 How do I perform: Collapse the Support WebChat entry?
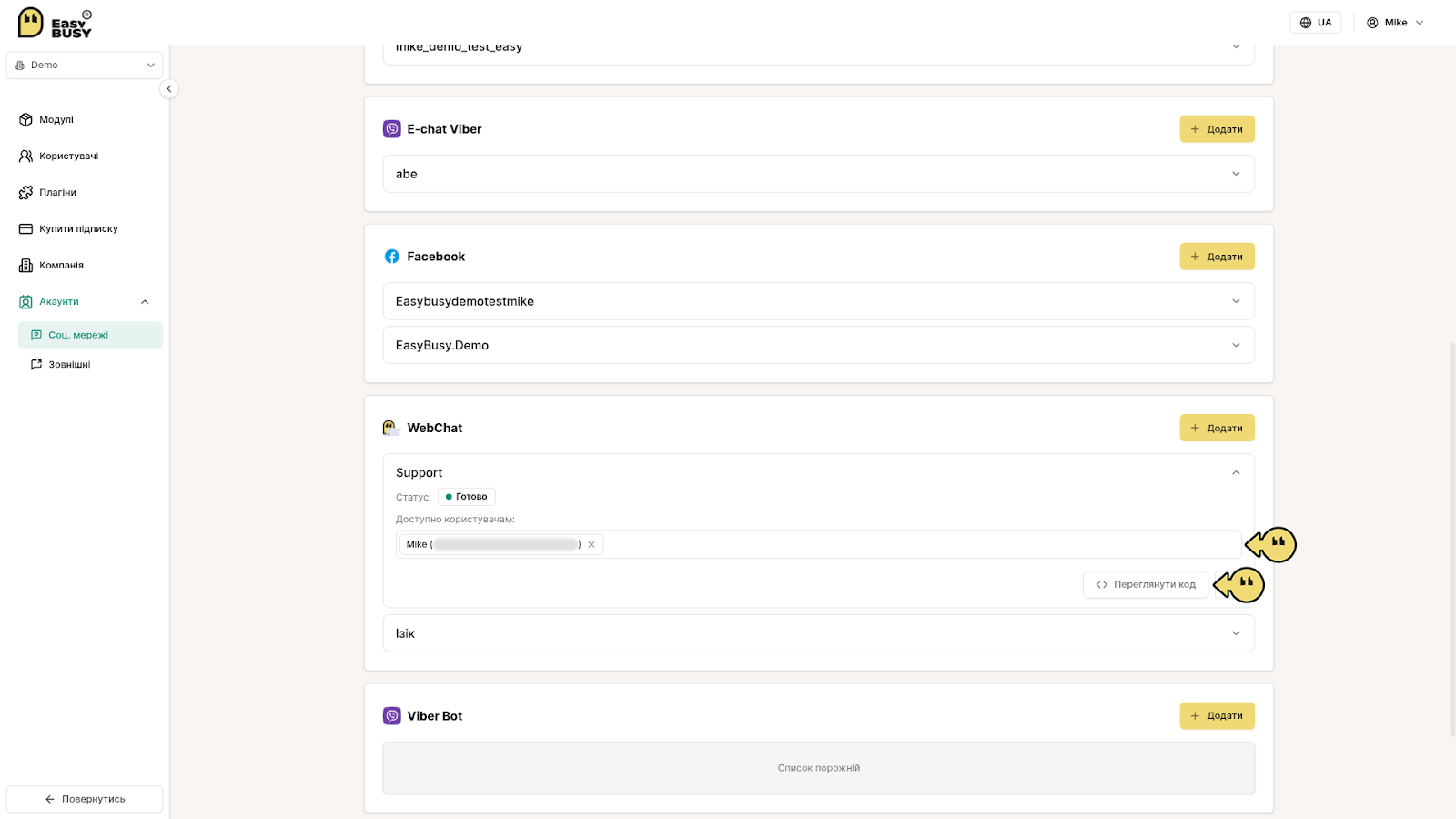[x=1236, y=473]
